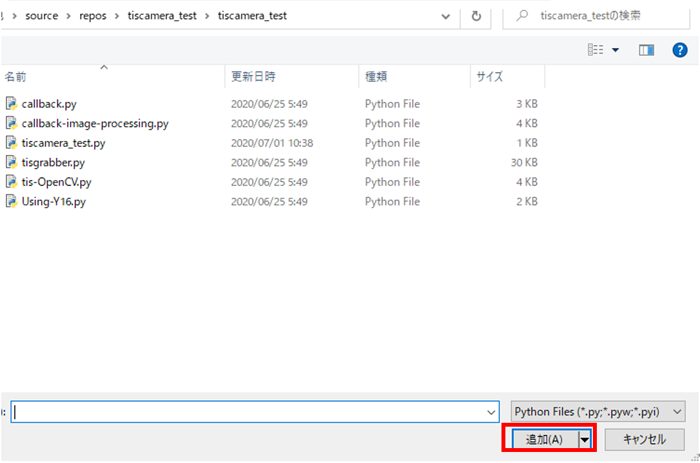Viewport: 700px width, 463px height.
Task: Expand chevron after source in breadcrumb
Action: [x=68, y=16]
